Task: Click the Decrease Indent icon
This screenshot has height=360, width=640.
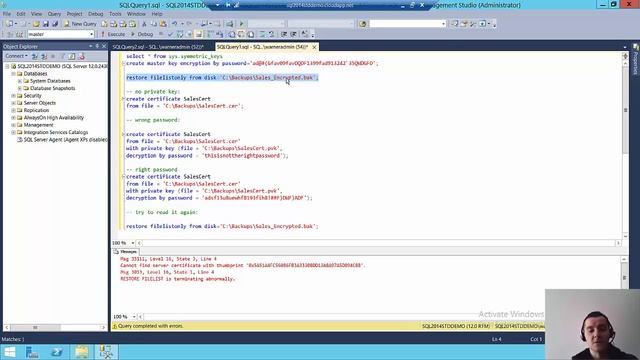Action: pyautogui.click(x=284, y=34)
